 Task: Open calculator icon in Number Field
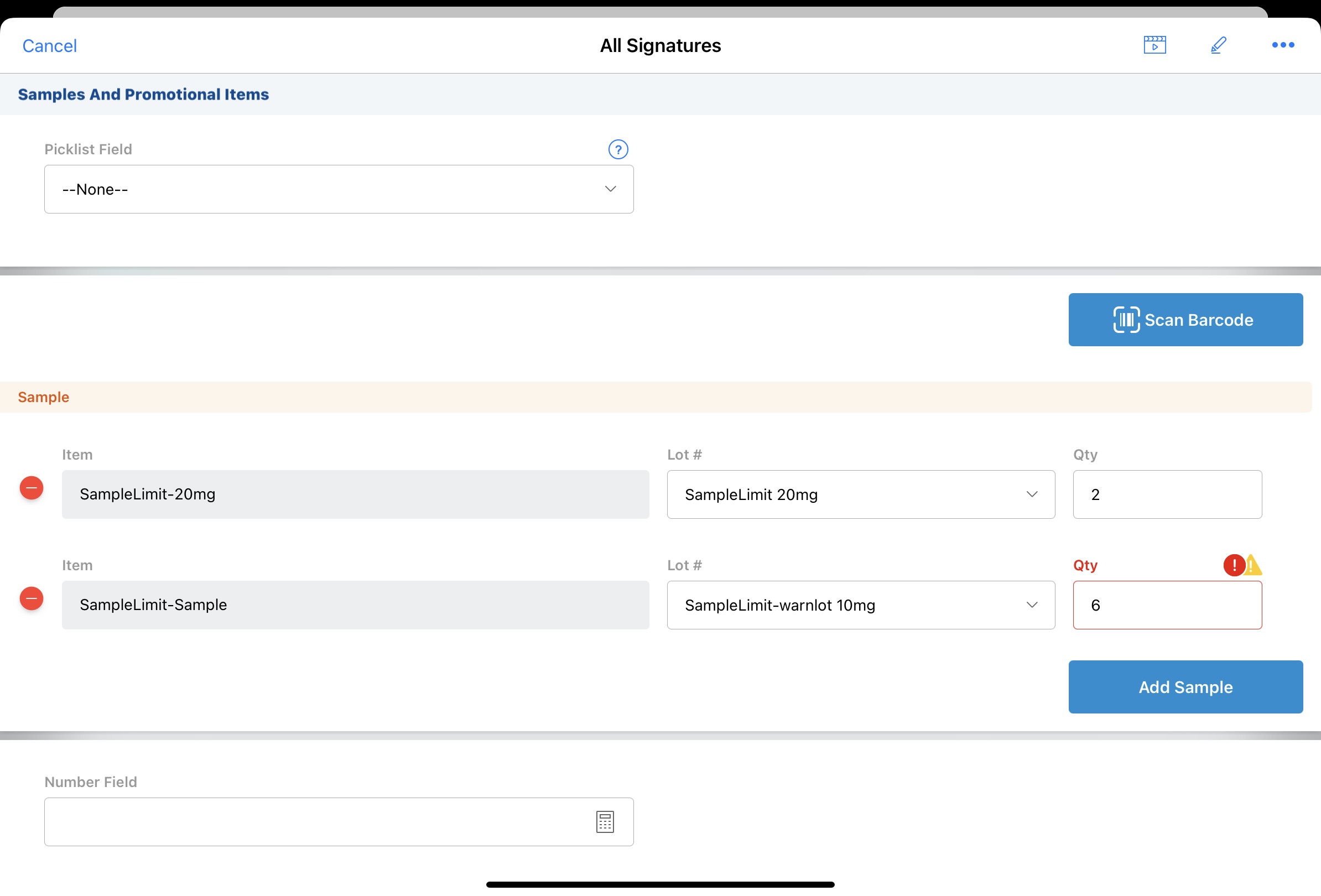[x=605, y=821]
